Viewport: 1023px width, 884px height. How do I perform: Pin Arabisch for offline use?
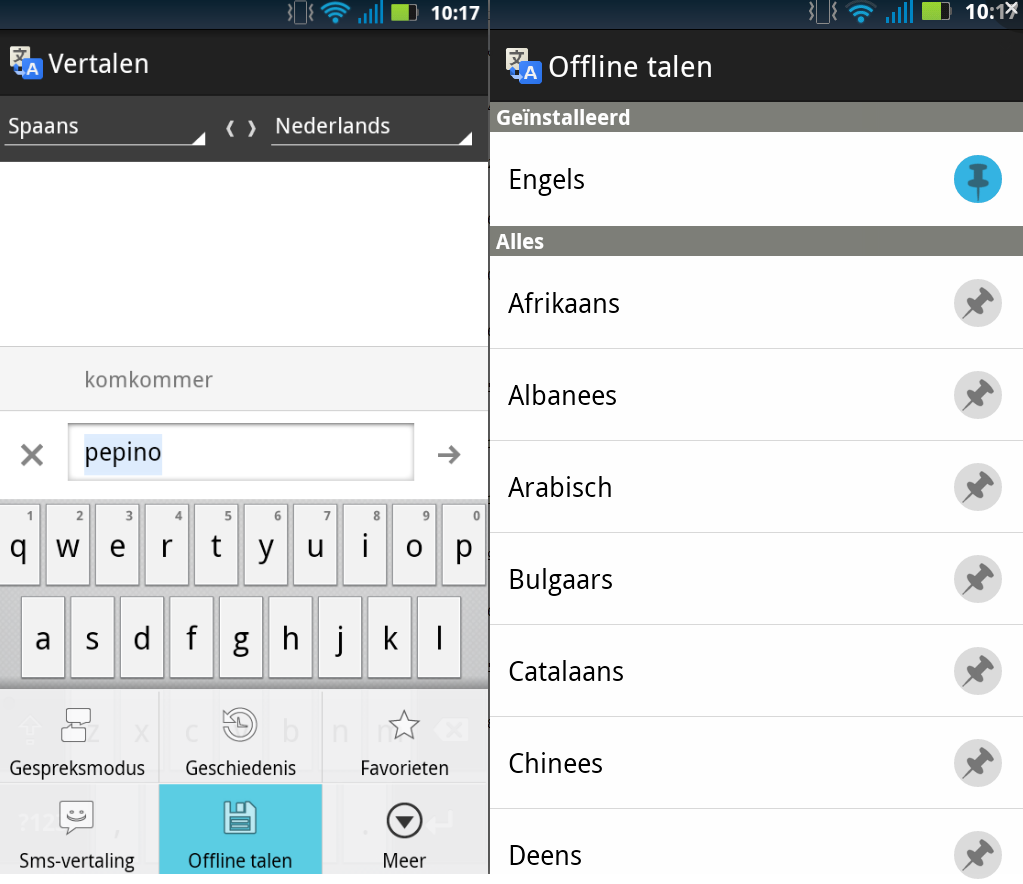[x=977, y=488]
